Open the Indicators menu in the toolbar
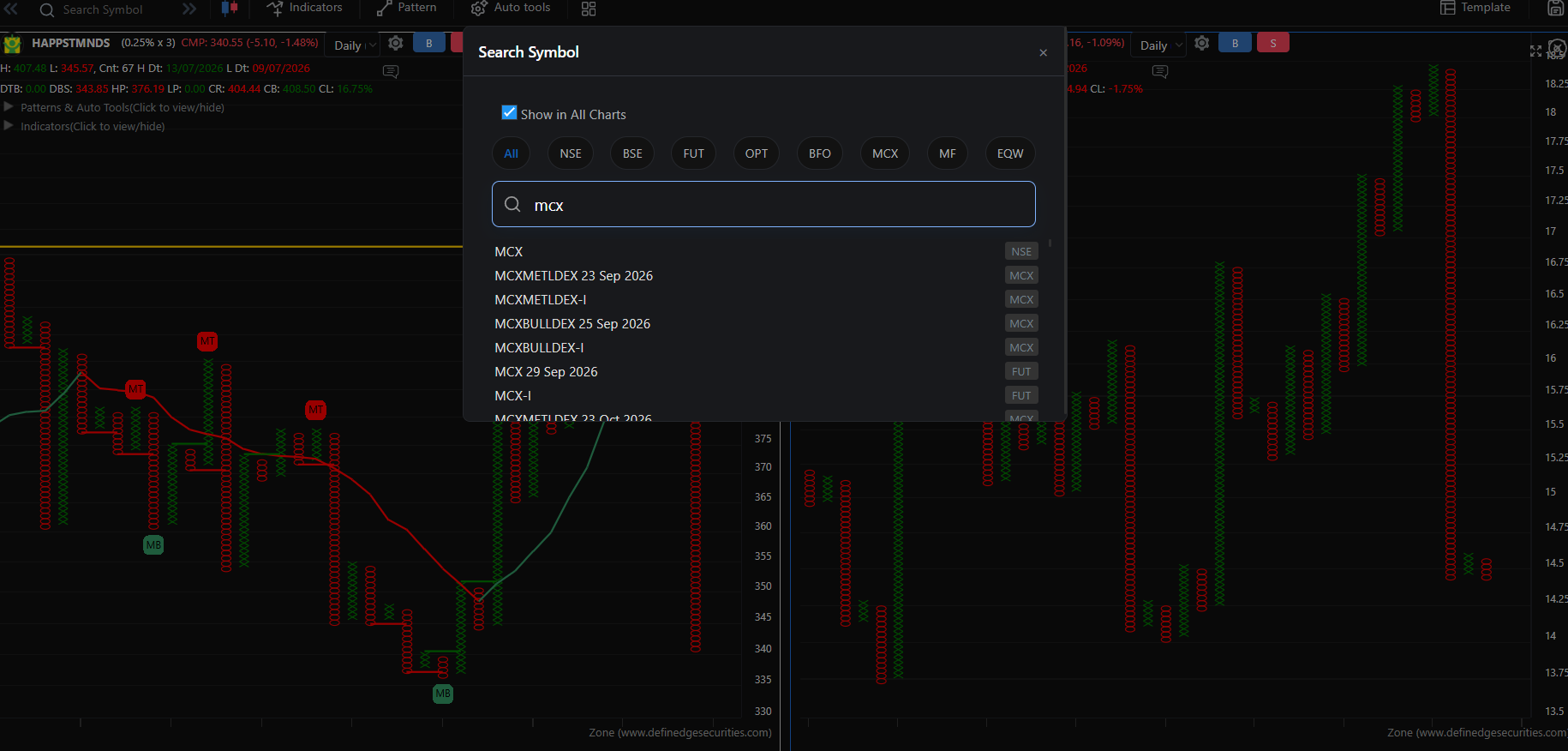 click(x=304, y=8)
